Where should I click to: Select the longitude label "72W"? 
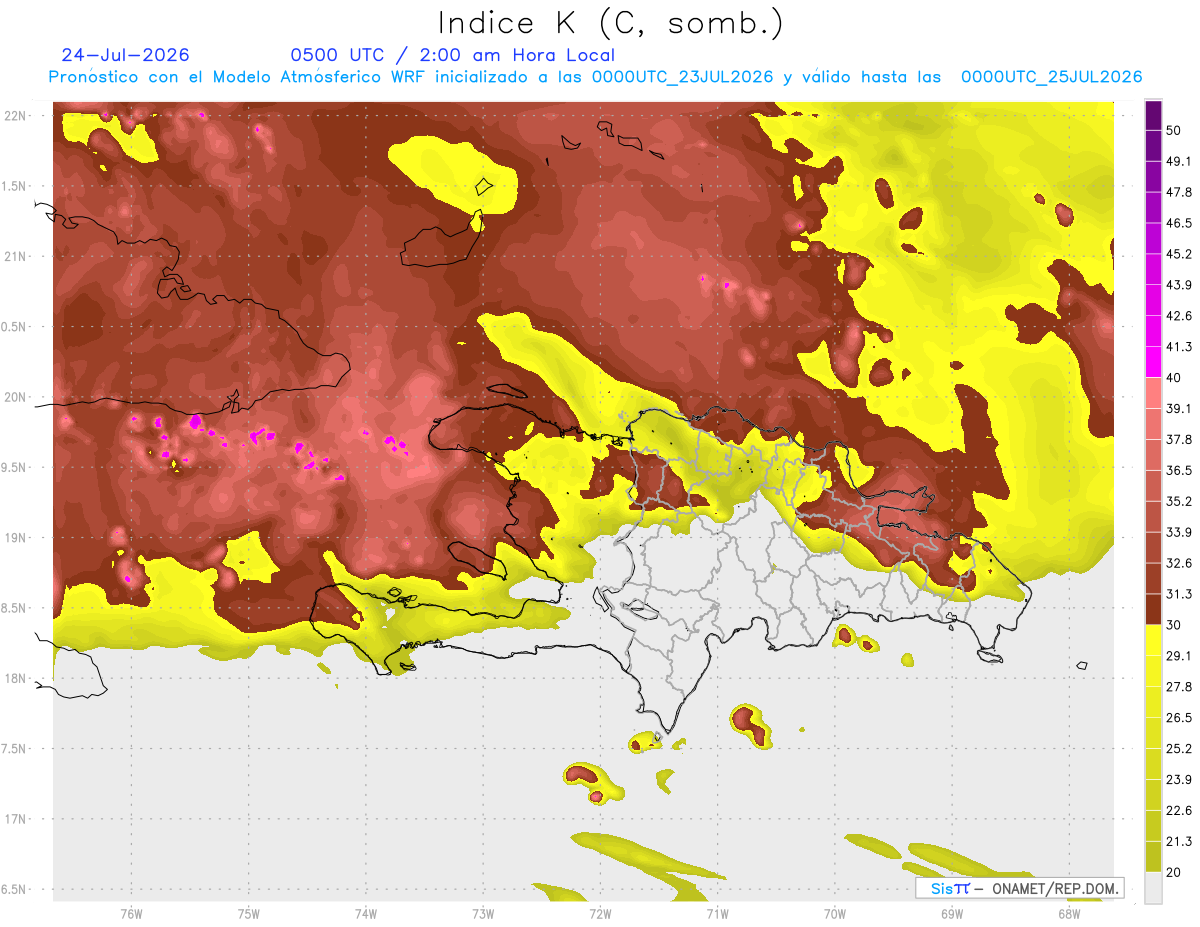(x=600, y=913)
